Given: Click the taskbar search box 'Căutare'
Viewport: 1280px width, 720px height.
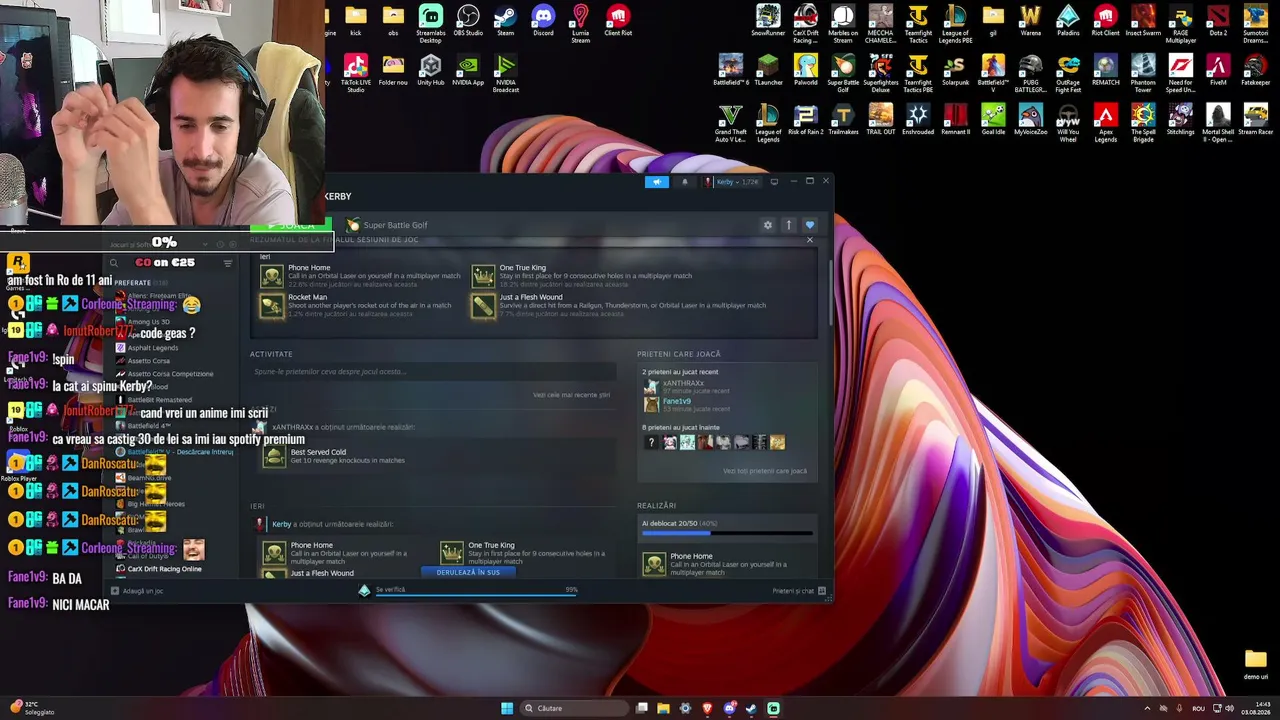Looking at the screenshot, I should pos(572,708).
